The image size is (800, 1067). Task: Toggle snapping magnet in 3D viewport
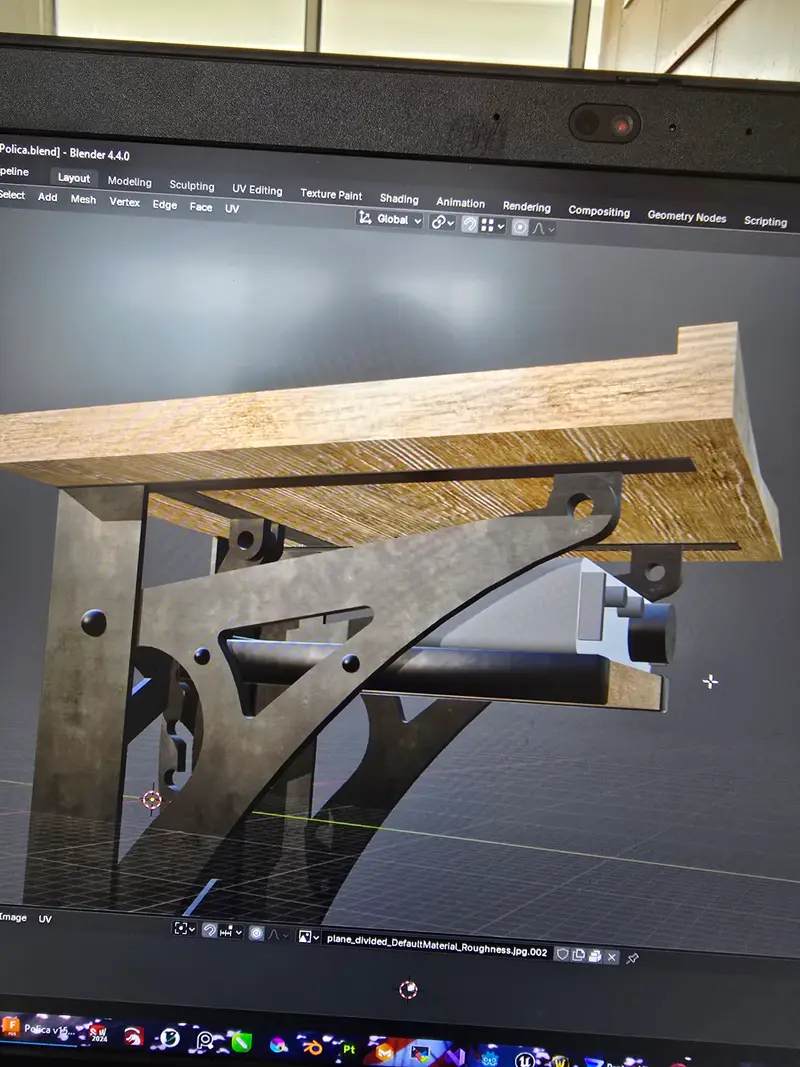pos(469,224)
